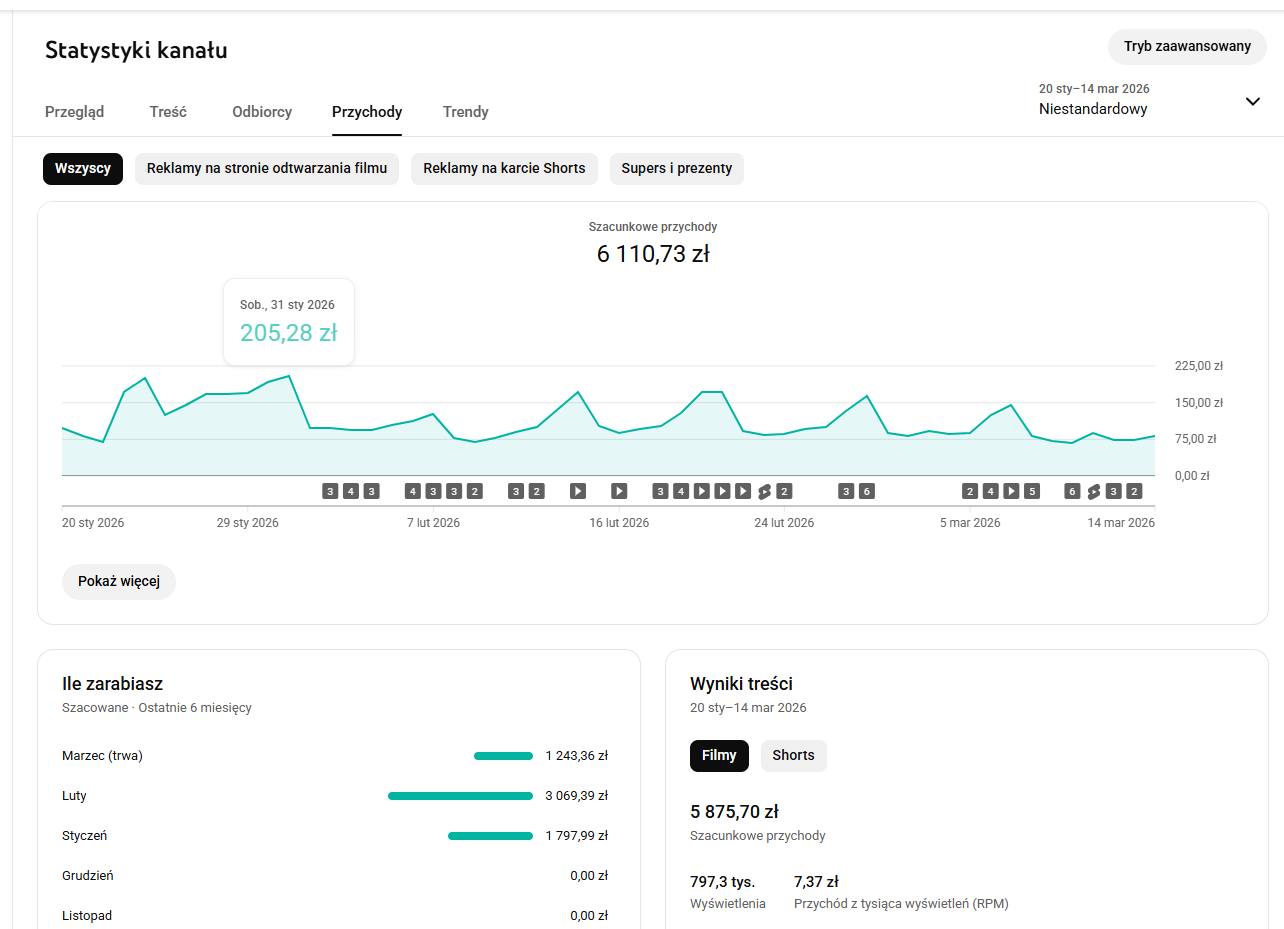Click the marker labeled 5 on the timeline
This screenshot has height=929, width=1284.
(x=1032, y=491)
